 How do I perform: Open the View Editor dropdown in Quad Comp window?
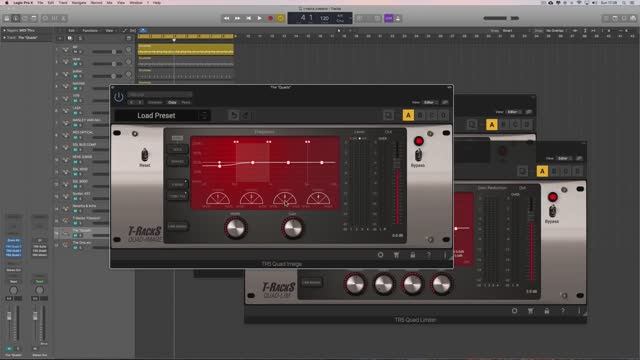tap(514, 112)
